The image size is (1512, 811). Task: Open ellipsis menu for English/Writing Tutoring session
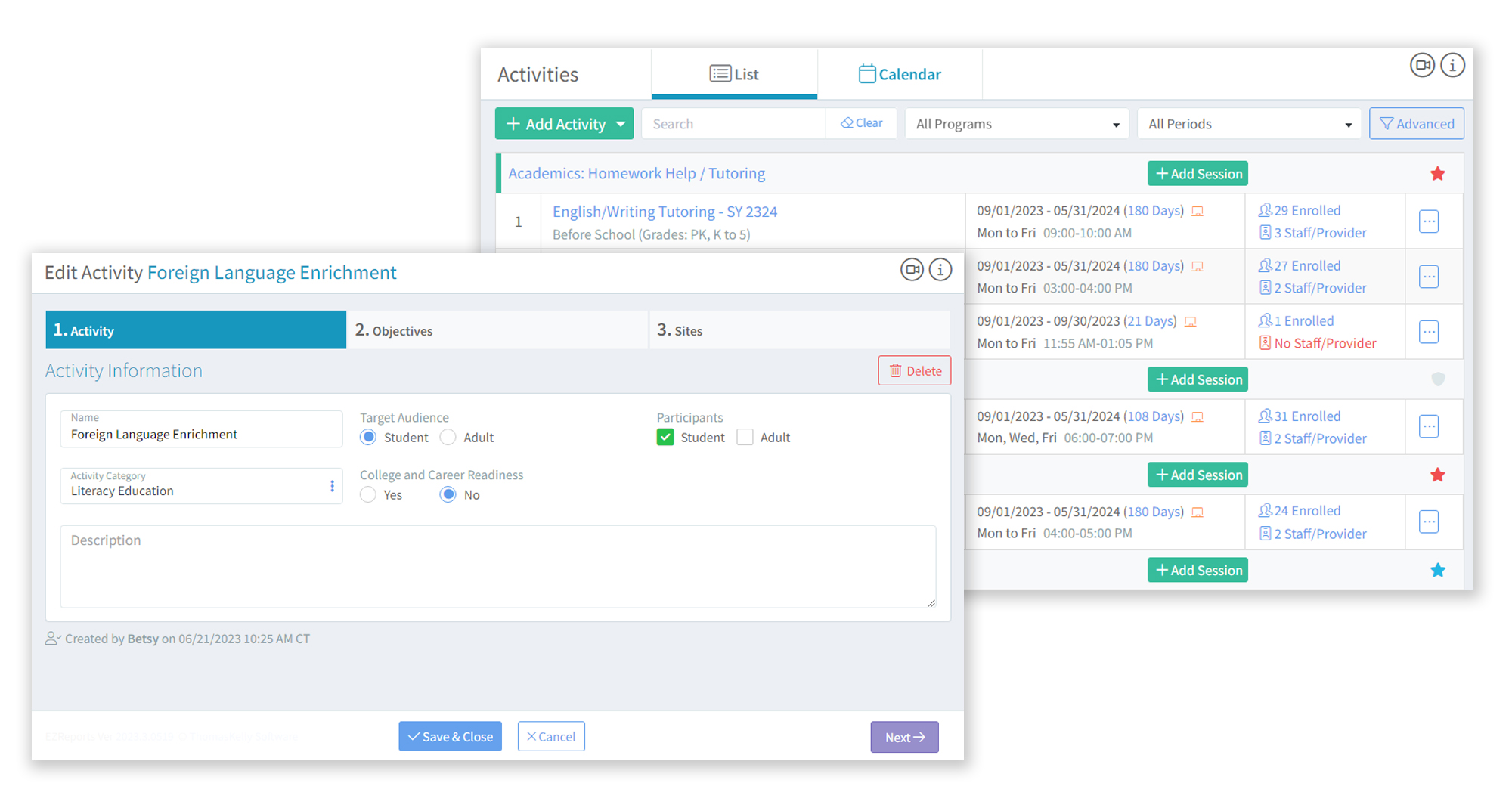point(1428,221)
